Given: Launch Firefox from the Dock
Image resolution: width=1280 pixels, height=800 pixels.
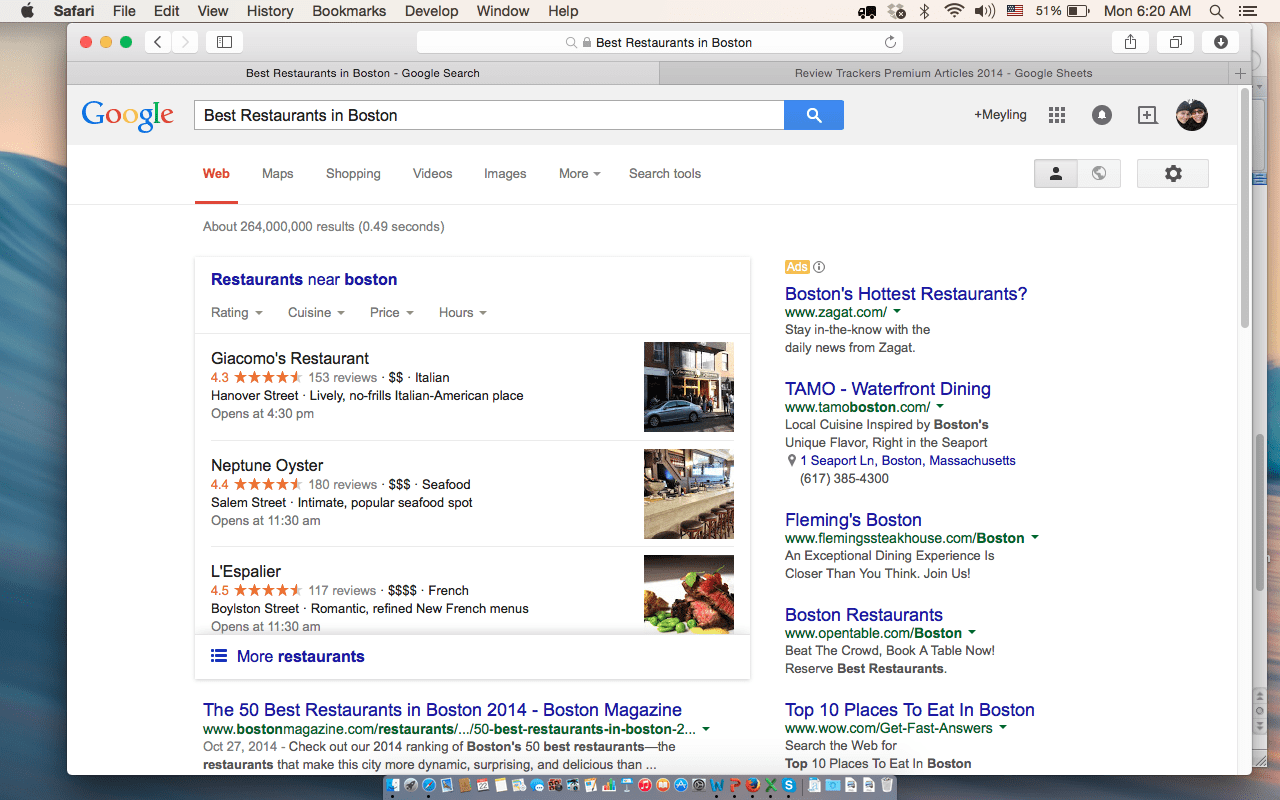Looking at the screenshot, I should [752, 786].
